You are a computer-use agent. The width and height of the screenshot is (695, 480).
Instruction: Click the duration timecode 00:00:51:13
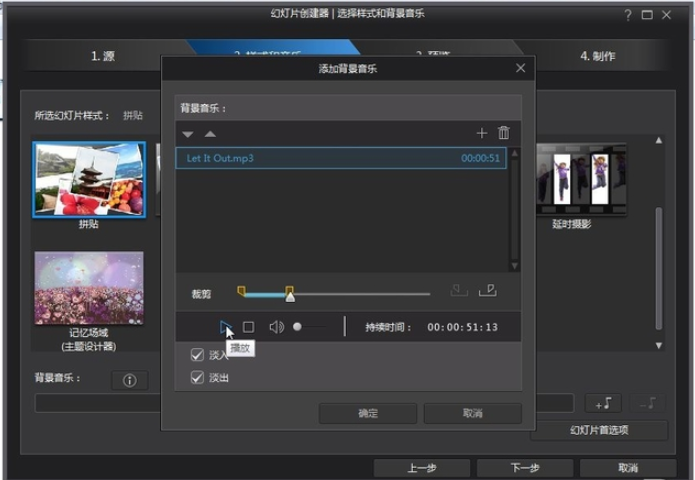click(462, 327)
